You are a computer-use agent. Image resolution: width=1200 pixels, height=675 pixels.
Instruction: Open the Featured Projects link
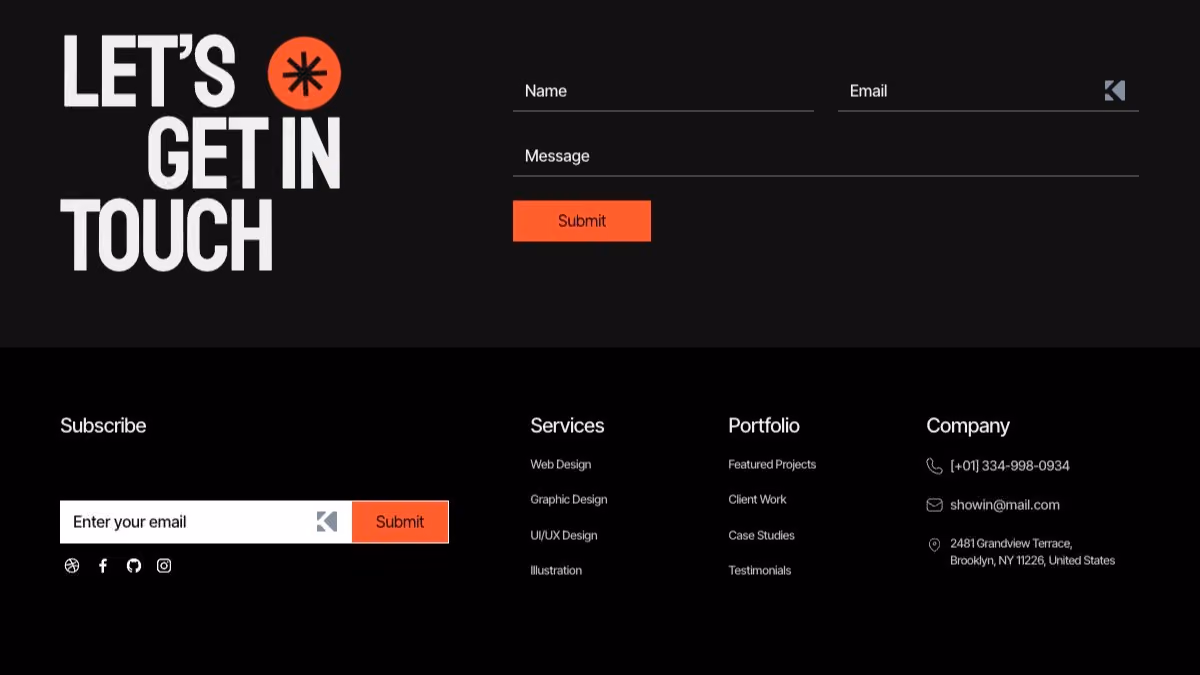772,464
